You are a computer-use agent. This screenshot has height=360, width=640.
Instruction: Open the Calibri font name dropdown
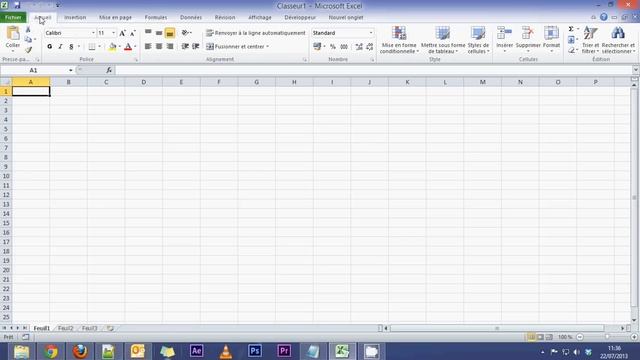[x=93, y=33]
